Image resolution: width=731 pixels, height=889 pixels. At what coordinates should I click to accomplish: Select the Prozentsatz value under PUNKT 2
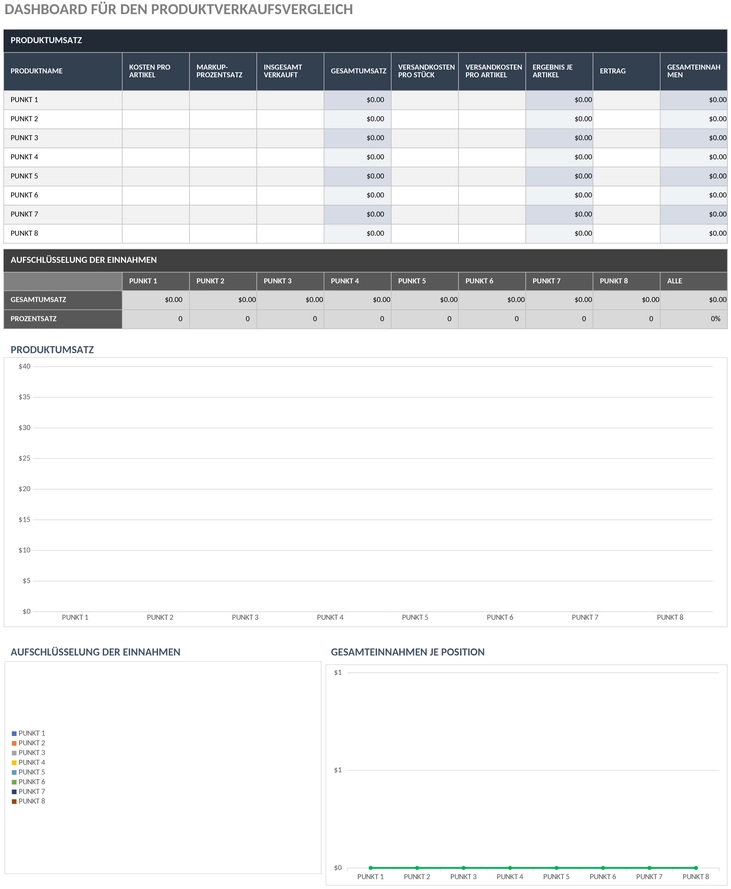pos(223,319)
